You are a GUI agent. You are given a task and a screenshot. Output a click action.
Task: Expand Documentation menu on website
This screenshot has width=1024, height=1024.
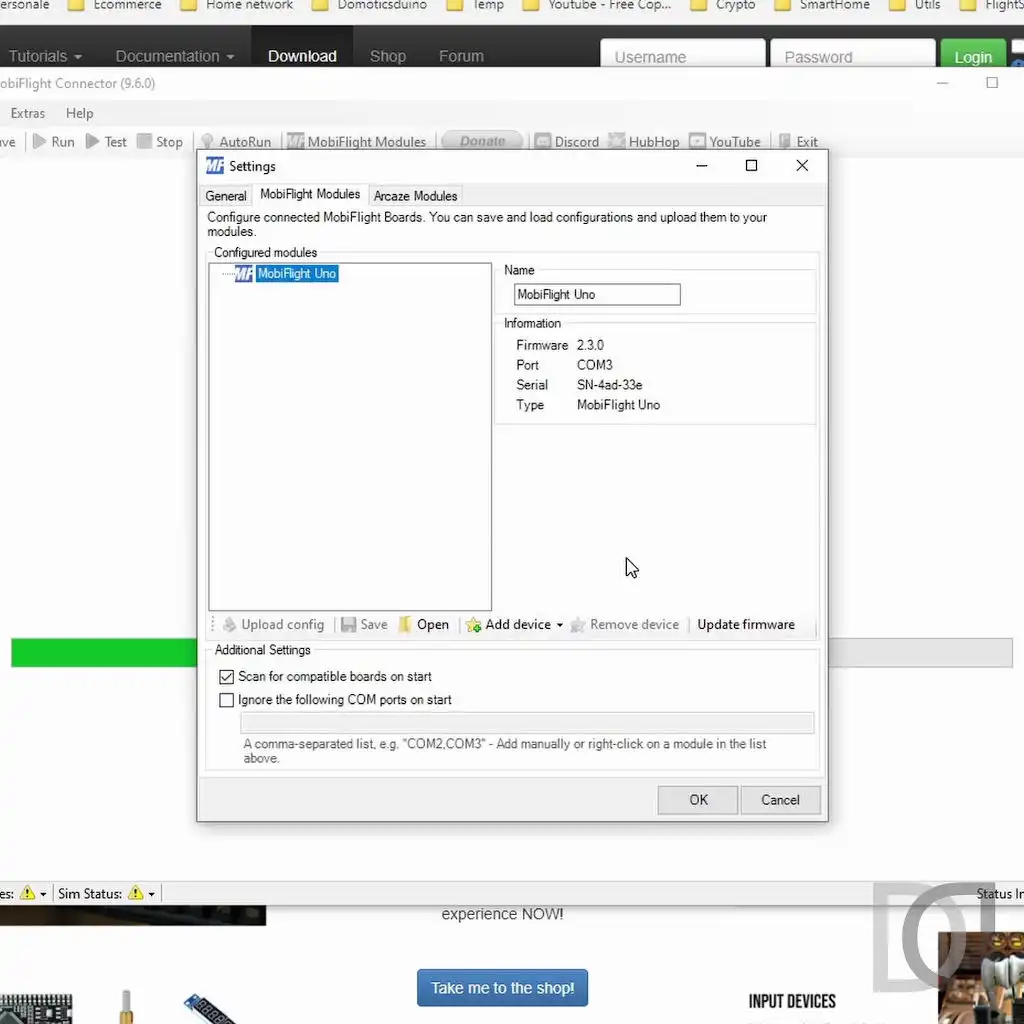click(175, 56)
